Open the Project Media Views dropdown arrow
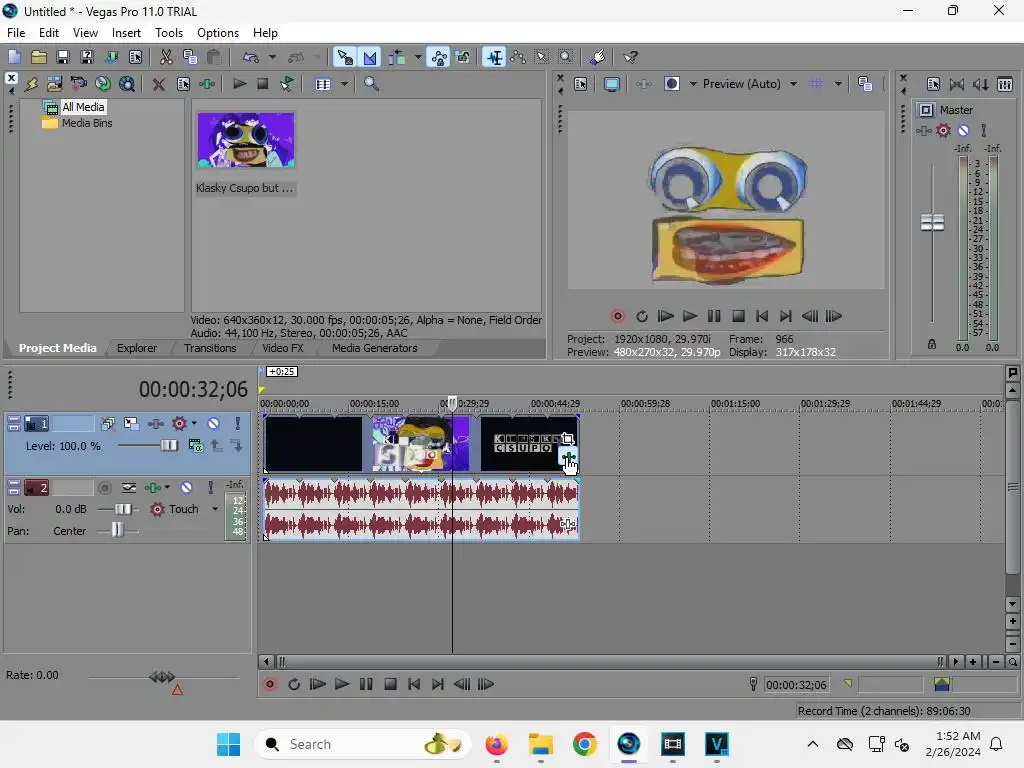The height and width of the screenshot is (768, 1024). coord(344,84)
